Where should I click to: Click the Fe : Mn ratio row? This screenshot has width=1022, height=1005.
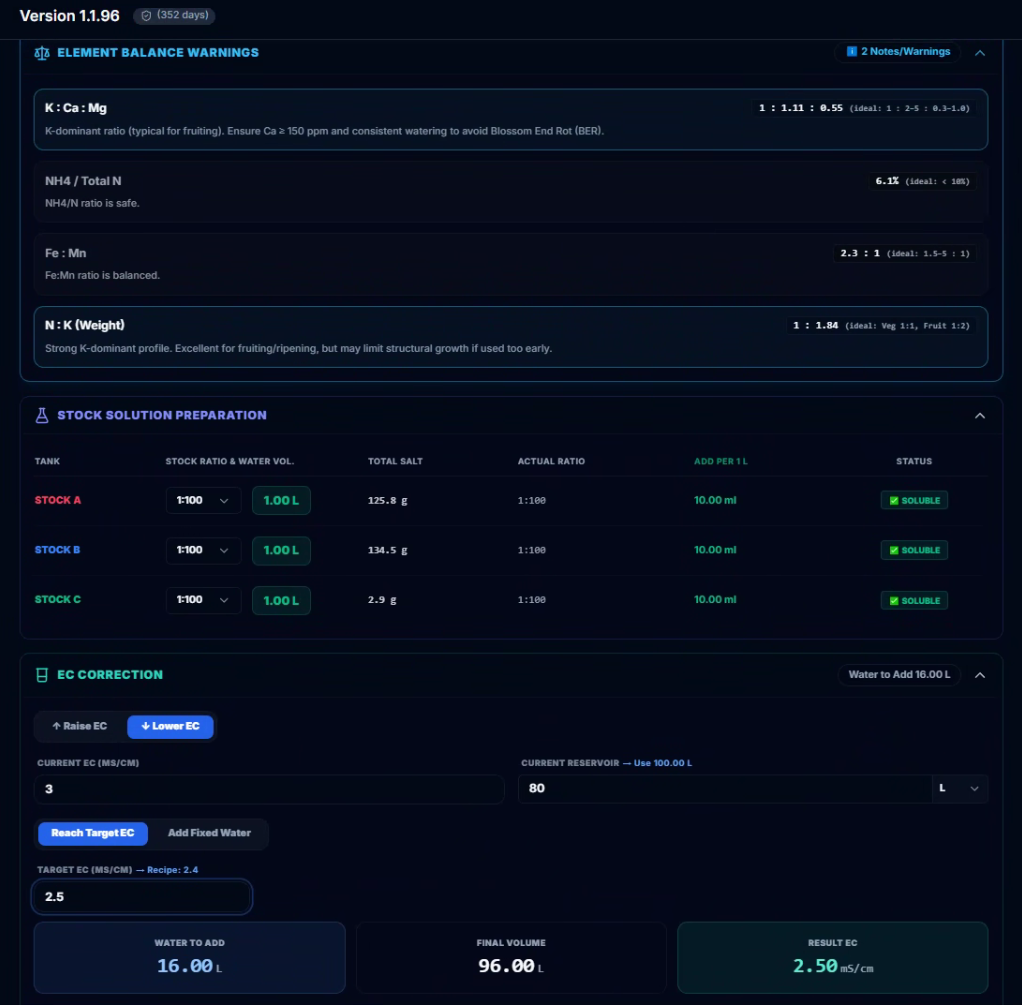pyautogui.click(x=511, y=264)
